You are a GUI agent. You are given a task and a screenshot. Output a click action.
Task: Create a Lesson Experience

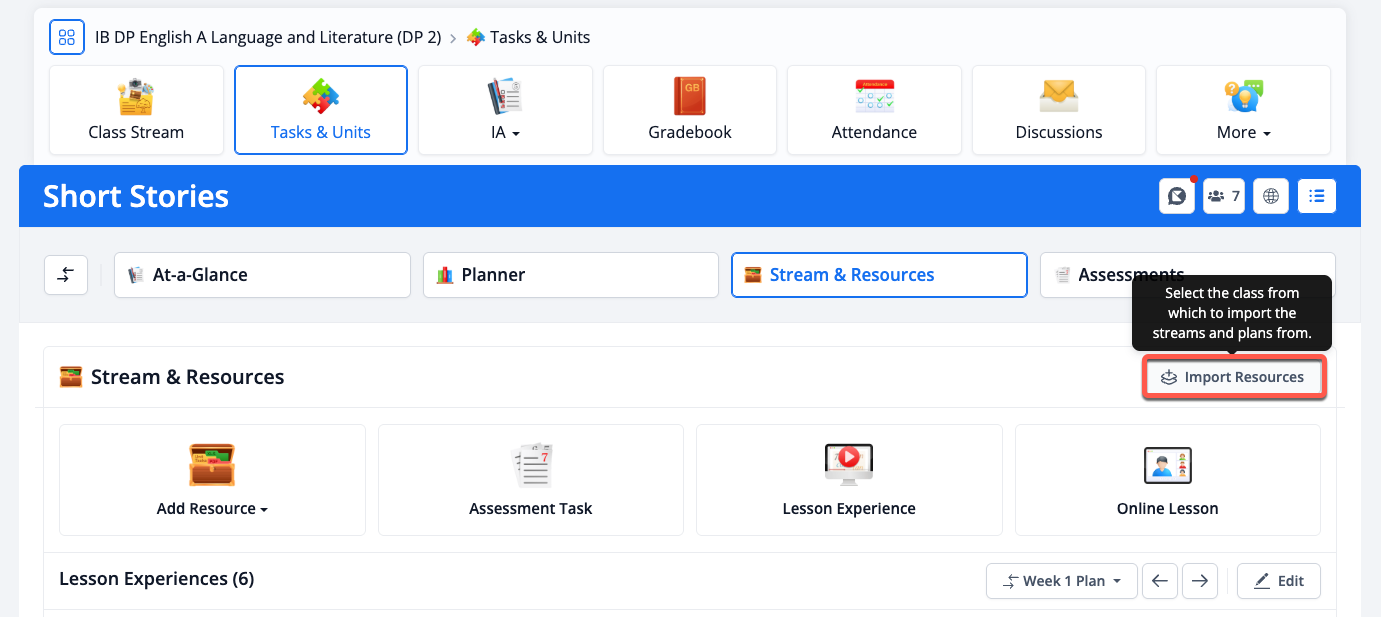tap(849, 480)
